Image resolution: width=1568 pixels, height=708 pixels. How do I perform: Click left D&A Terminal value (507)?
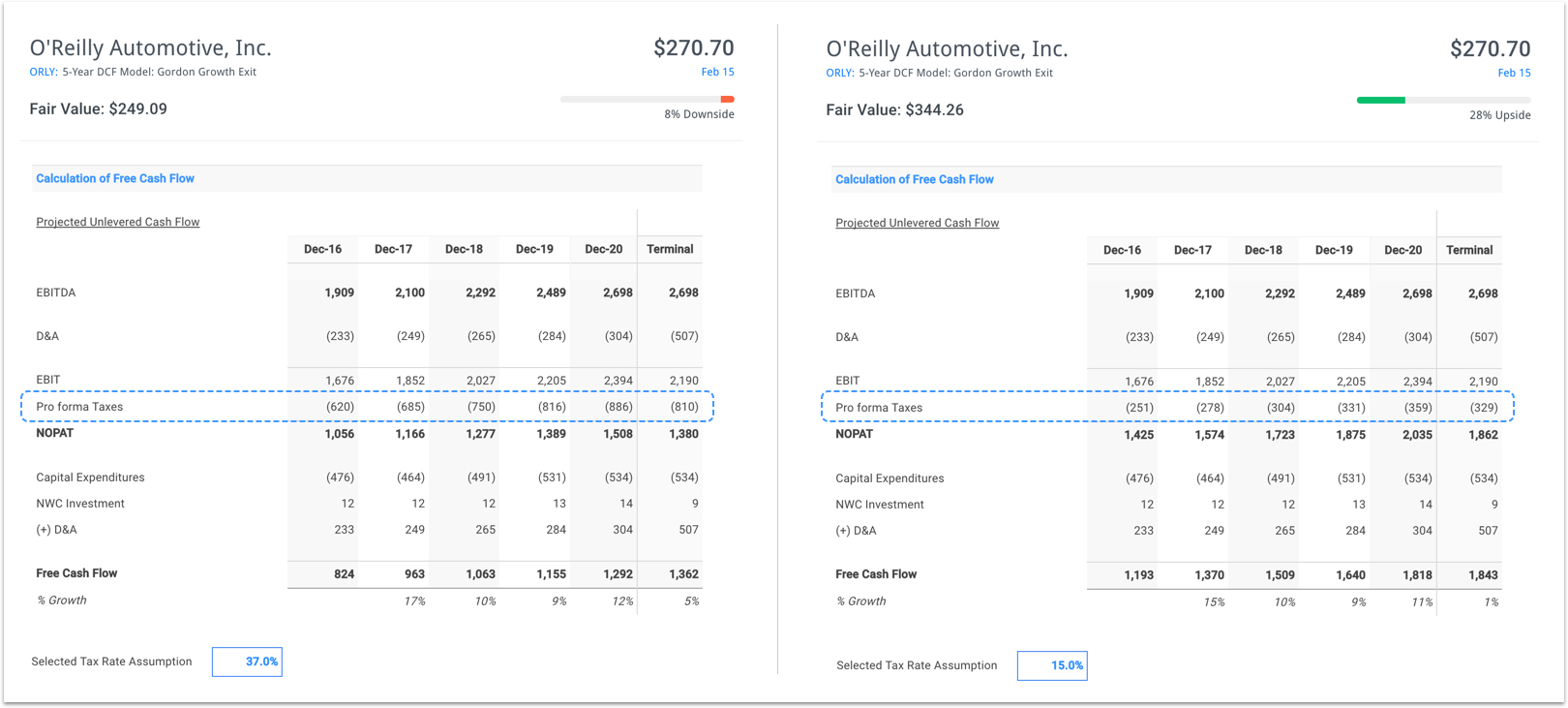point(684,336)
